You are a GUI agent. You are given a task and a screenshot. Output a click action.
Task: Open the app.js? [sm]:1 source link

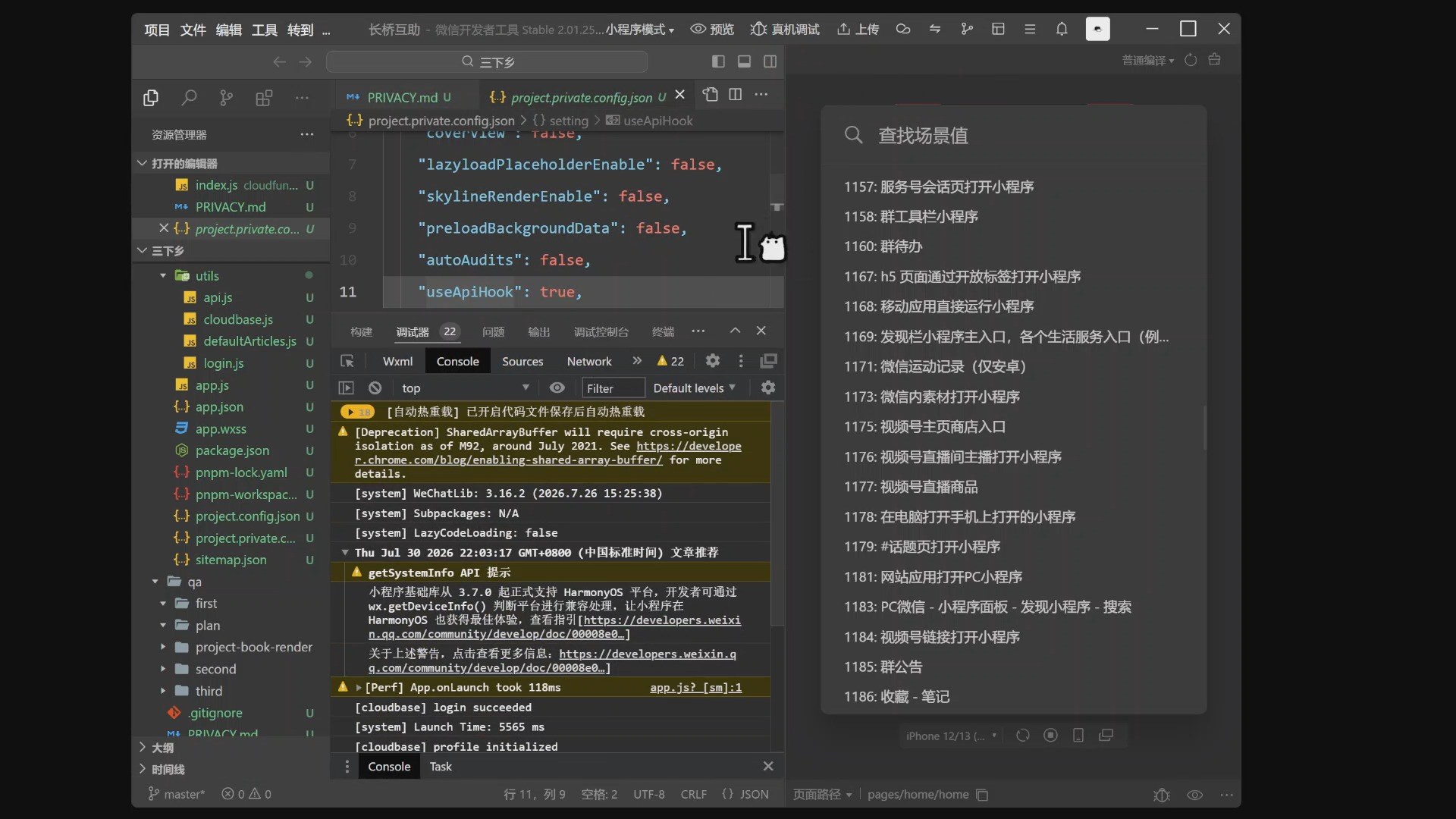695,687
